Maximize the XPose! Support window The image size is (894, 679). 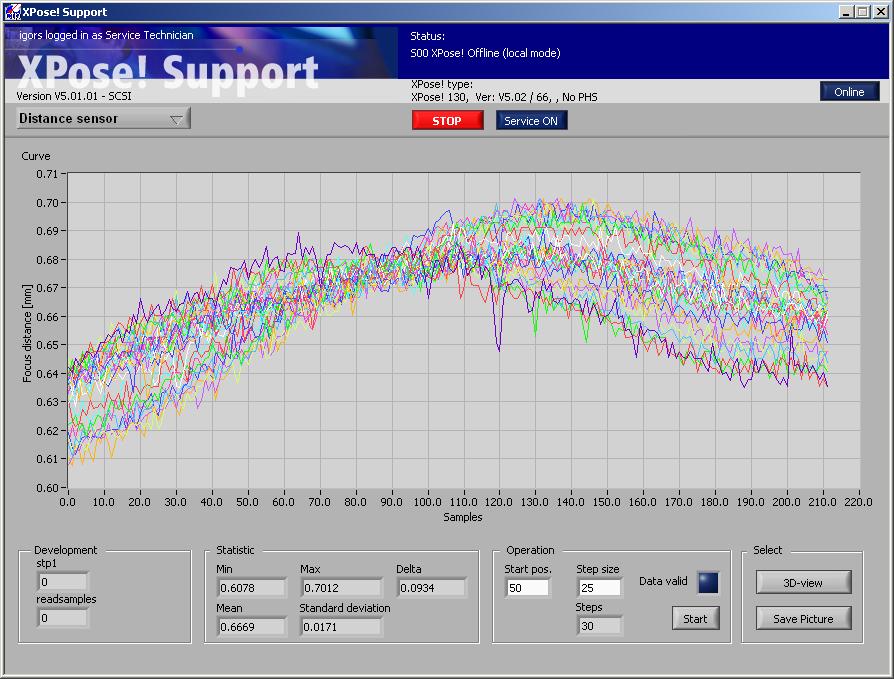863,11
